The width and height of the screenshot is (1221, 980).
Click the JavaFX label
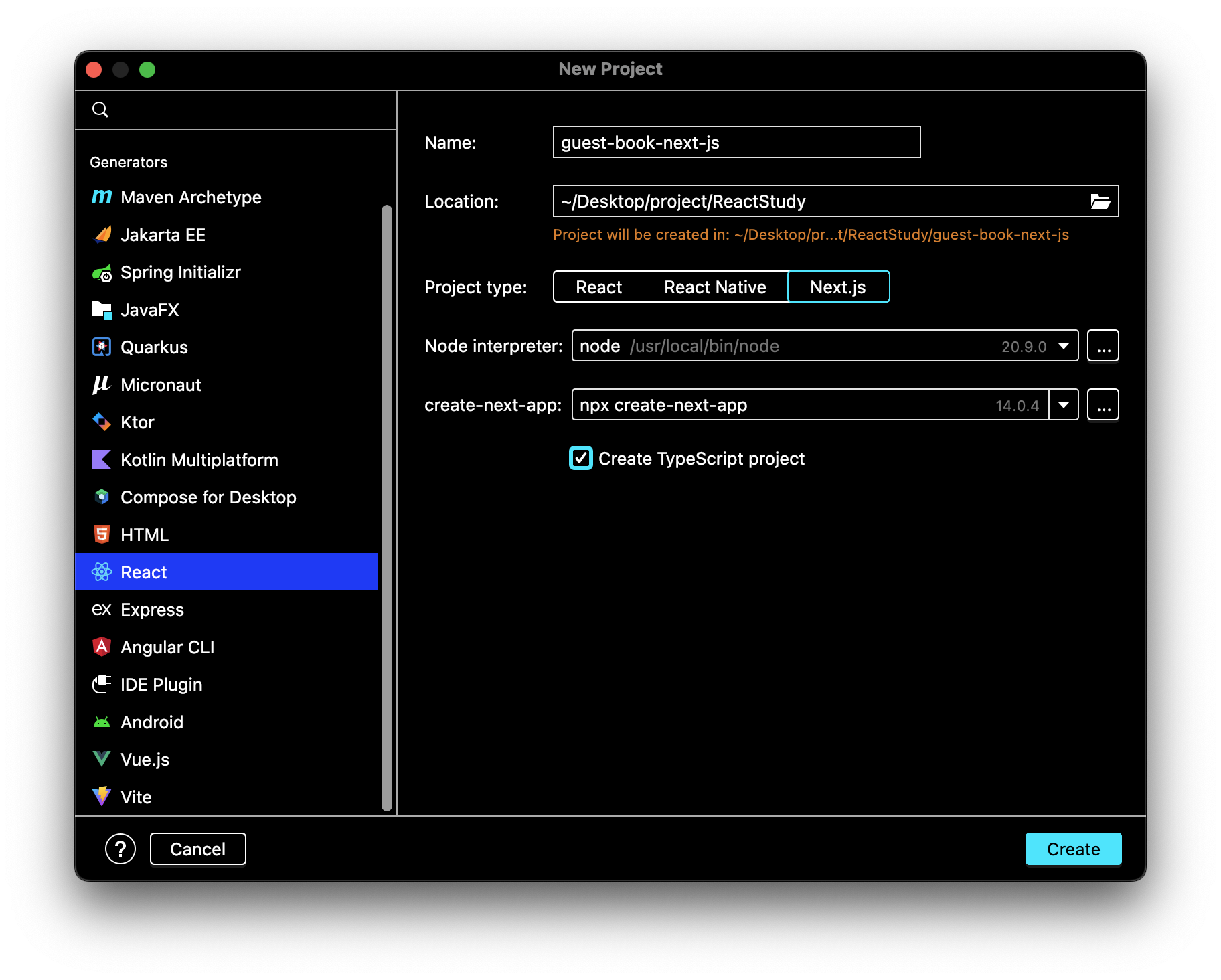150,310
